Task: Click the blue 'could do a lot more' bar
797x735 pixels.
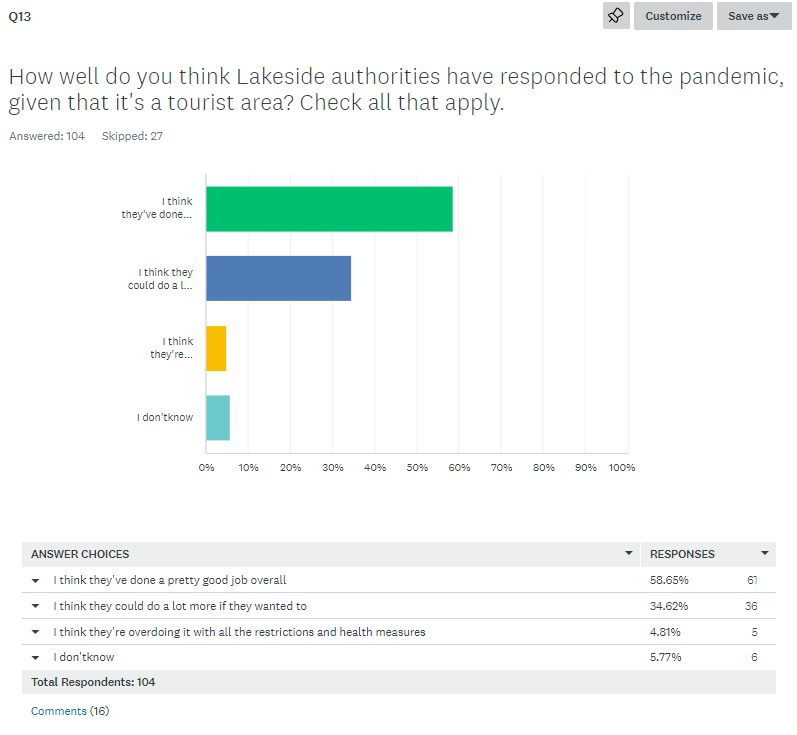Action: pyautogui.click(x=278, y=278)
